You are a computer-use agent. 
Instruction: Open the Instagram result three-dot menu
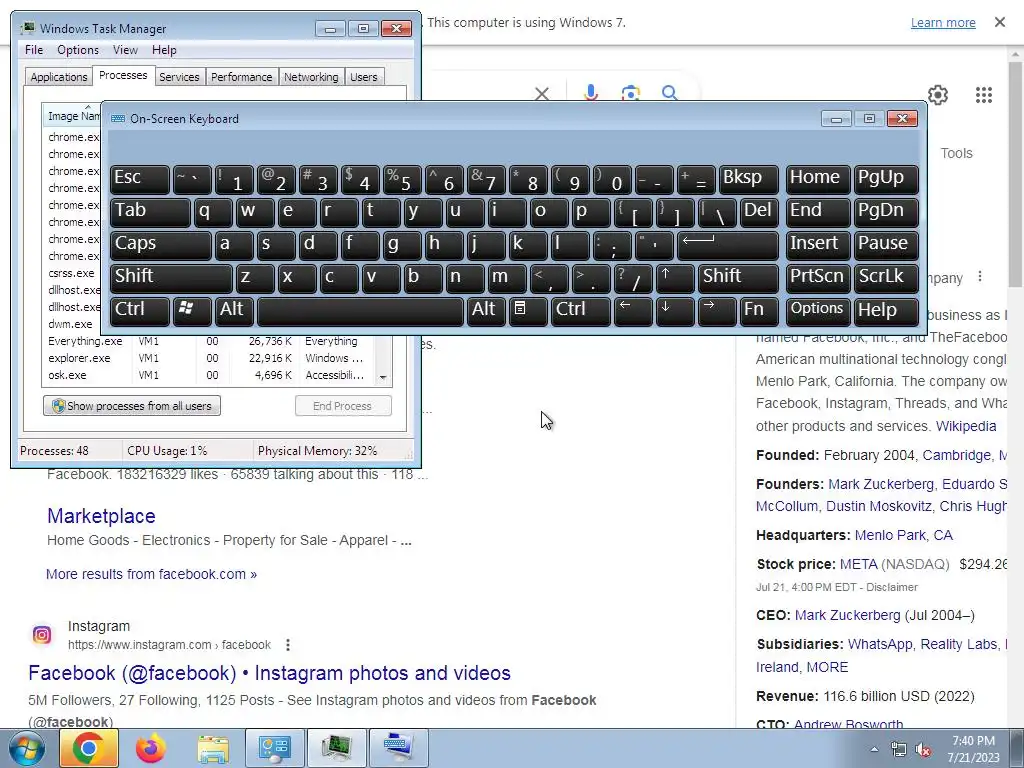tap(288, 645)
